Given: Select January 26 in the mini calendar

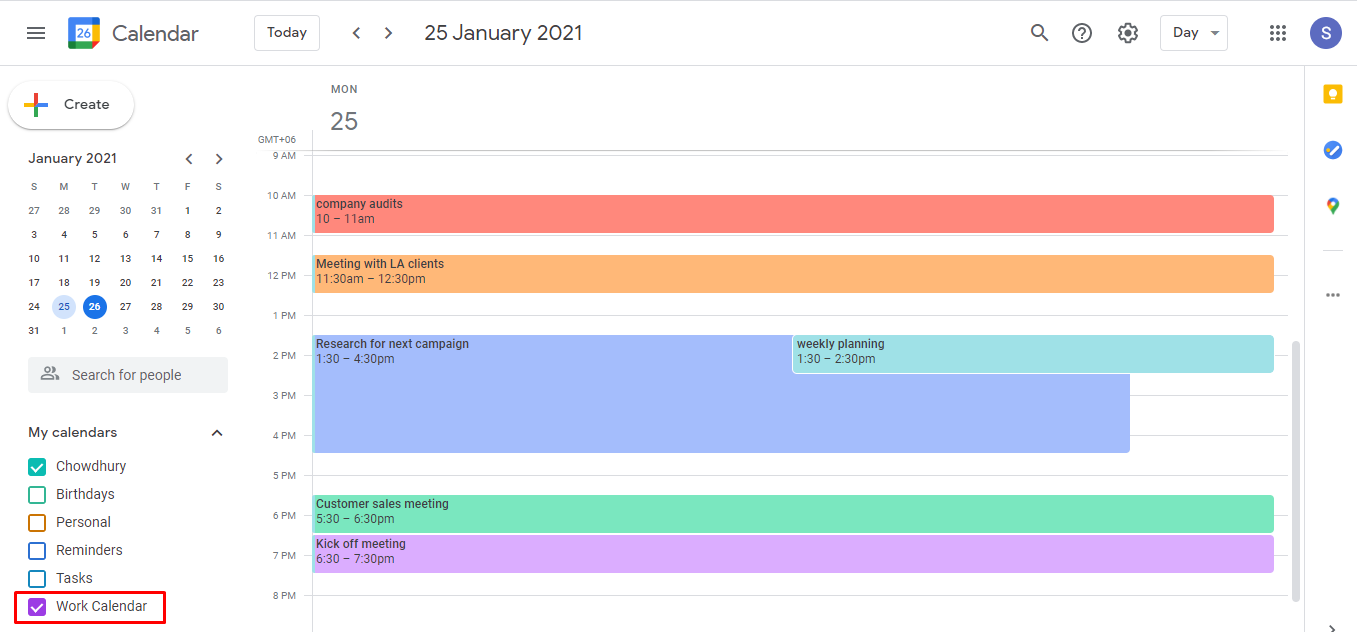Looking at the screenshot, I should coord(94,306).
